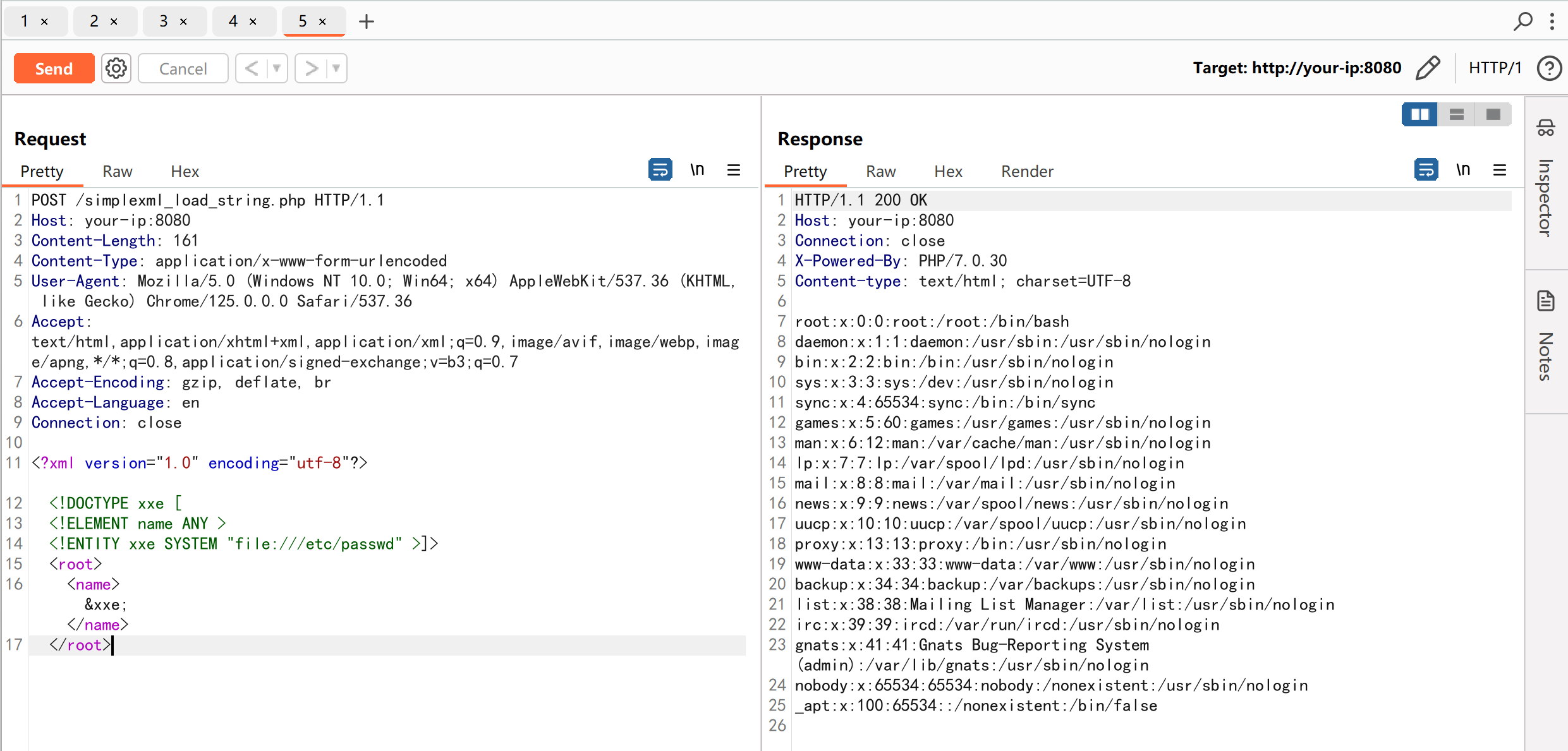Open Request pane hamburger menu

734,170
